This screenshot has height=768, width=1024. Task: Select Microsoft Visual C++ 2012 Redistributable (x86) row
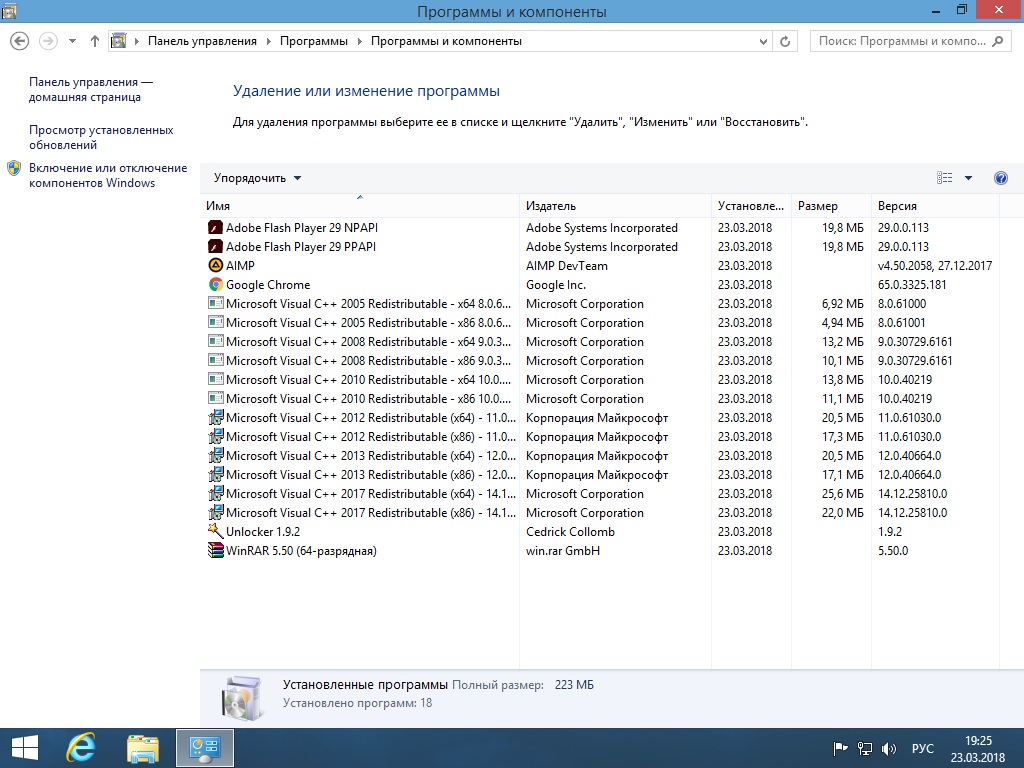(x=600, y=436)
